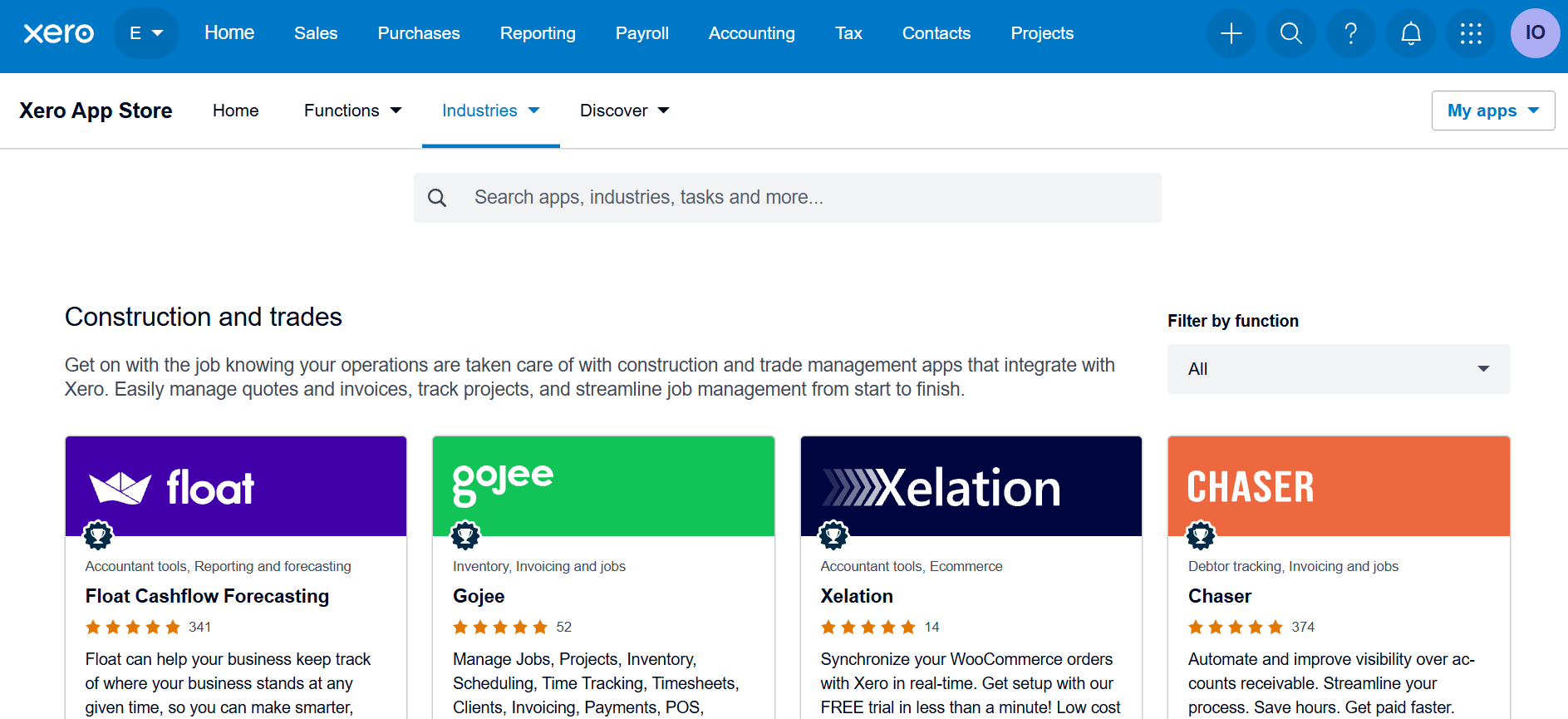Image resolution: width=1568 pixels, height=719 pixels.
Task: Click the Xero logo
Action: click(x=58, y=33)
